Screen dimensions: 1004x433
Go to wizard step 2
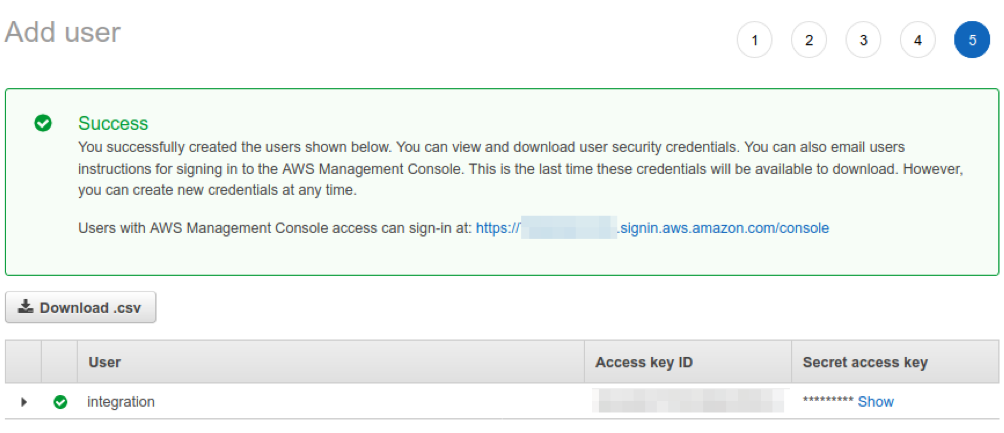[x=809, y=40]
